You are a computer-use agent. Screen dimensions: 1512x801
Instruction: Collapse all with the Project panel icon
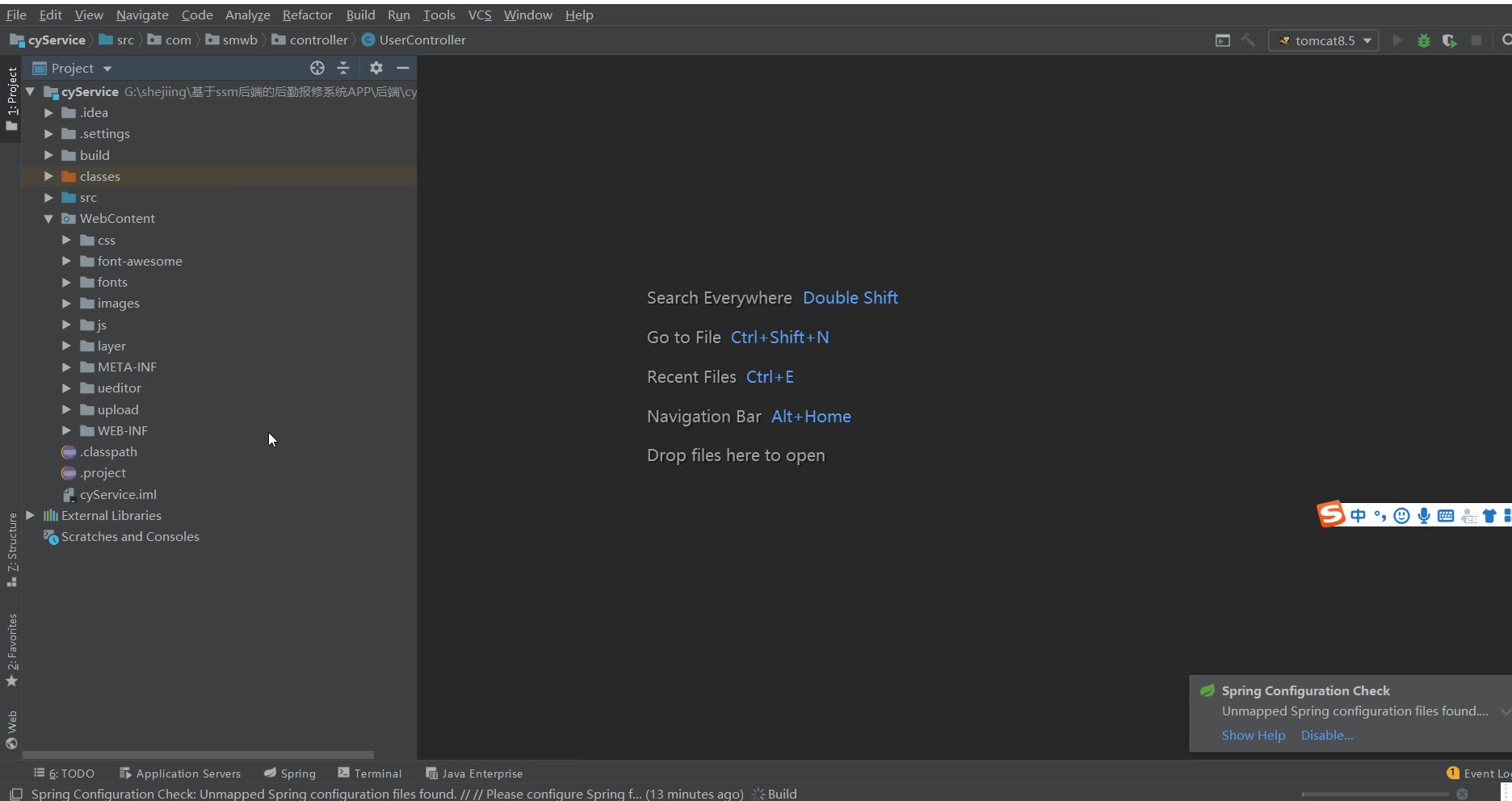[x=343, y=68]
